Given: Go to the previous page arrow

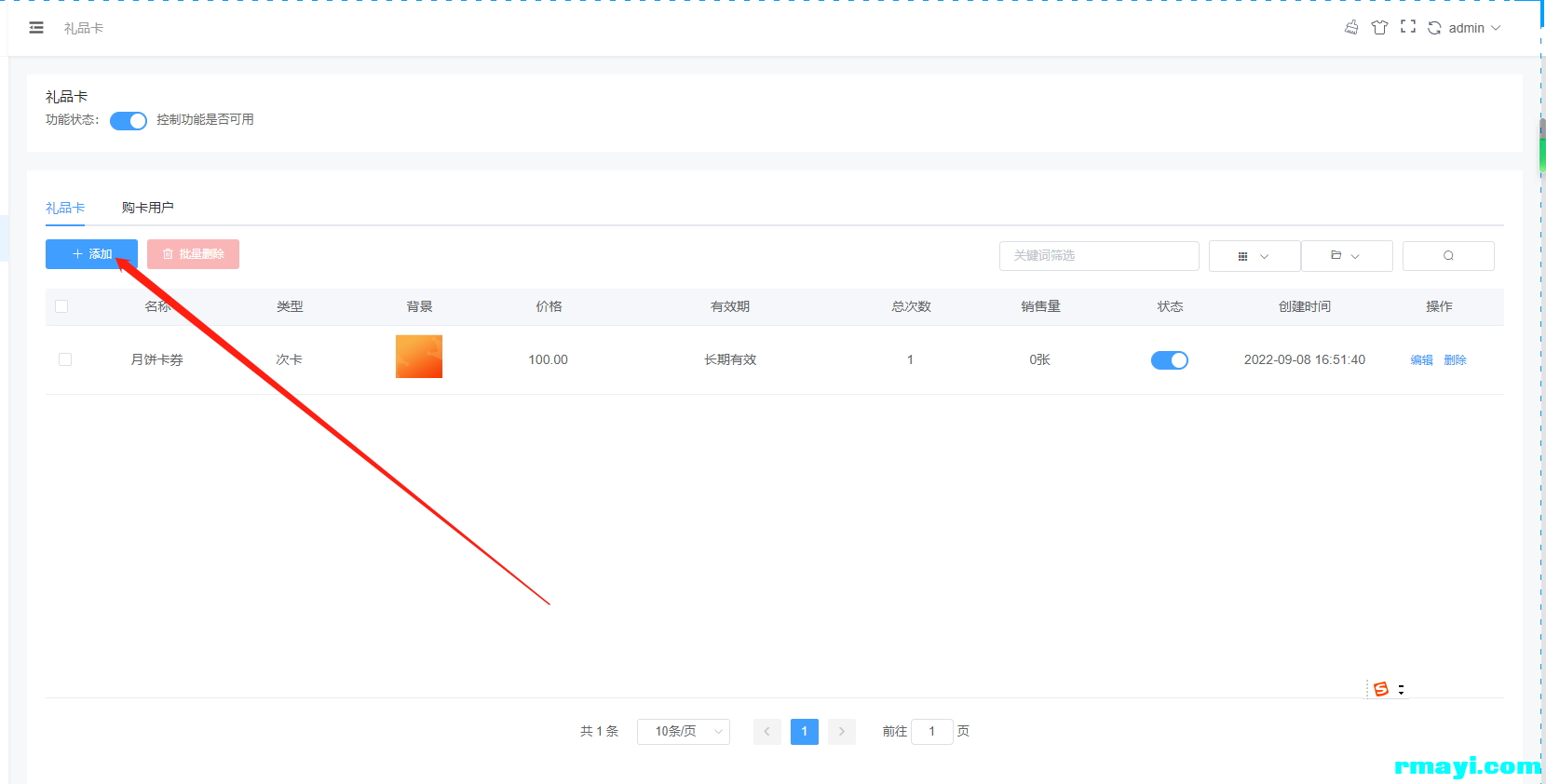Looking at the screenshot, I should (766, 732).
